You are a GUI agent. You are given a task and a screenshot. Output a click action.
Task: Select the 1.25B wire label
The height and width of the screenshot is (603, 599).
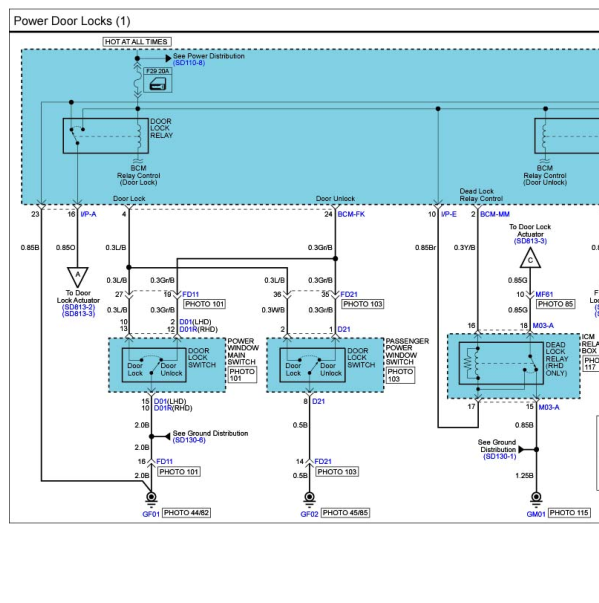524,476
